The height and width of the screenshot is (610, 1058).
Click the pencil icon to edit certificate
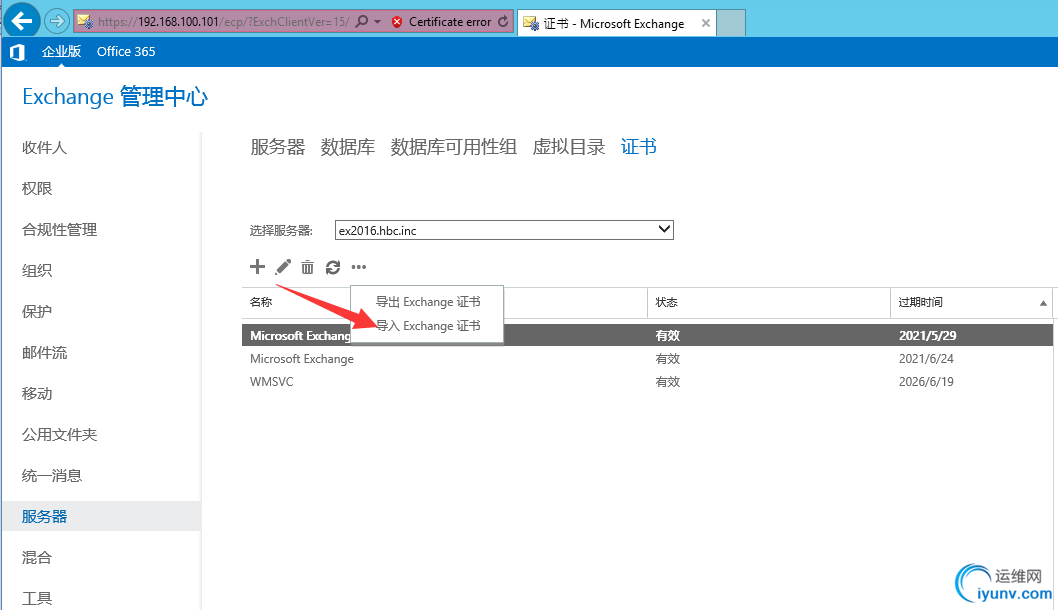pyautogui.click(x=283, y=267)
